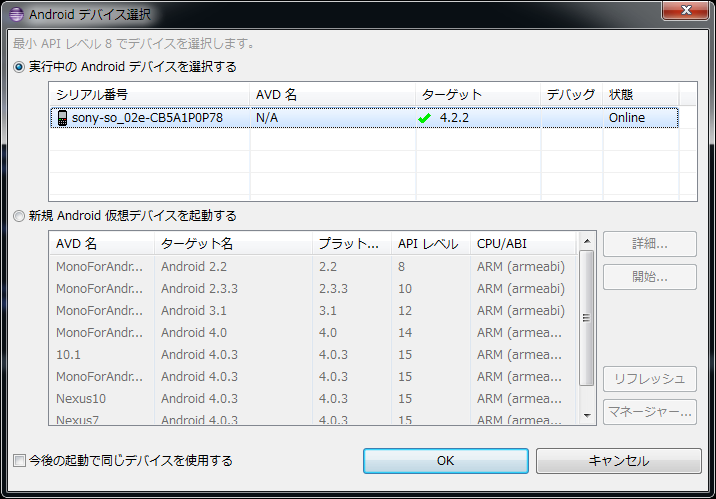
Task: Select the 10.1 AVD entry
Action: tap(313, 355)
